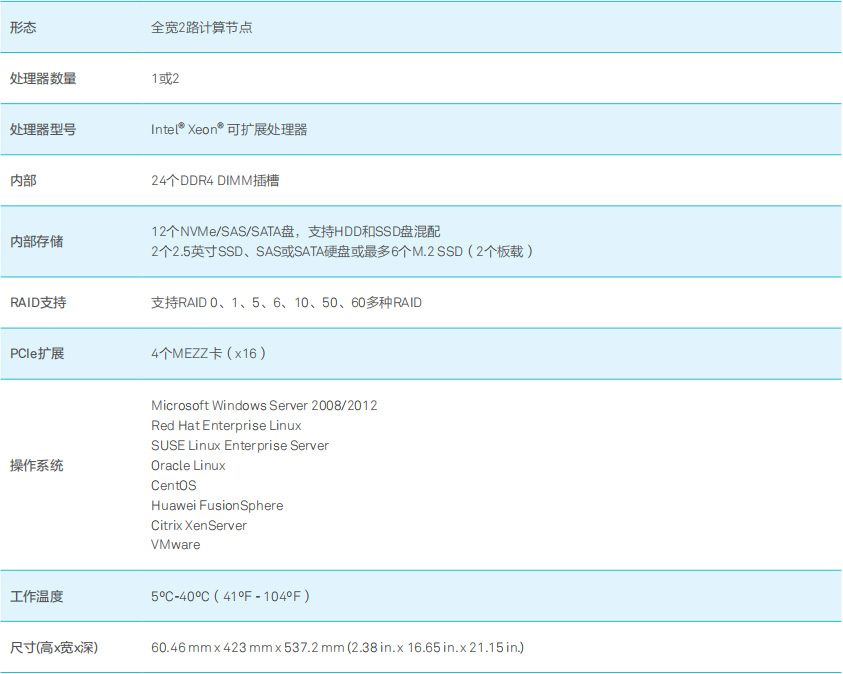Click the 内部存储 row label
This screenshot has width=843, height=674.
click(x=37, y=241)
